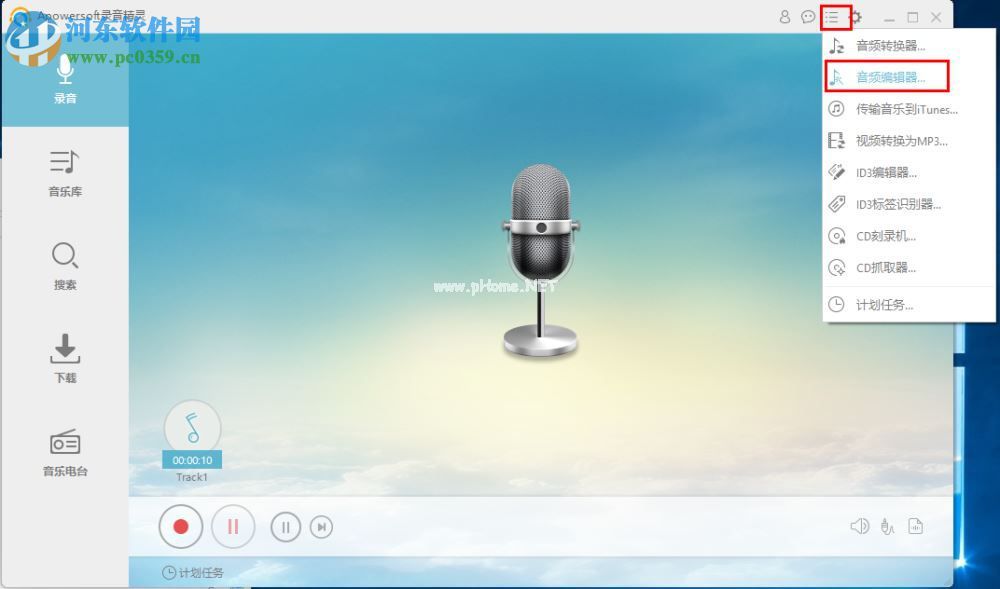This screenshot has width=1000, height=589.
Task: Open the tools list menu icon
Action: click(x=831, y=17)
